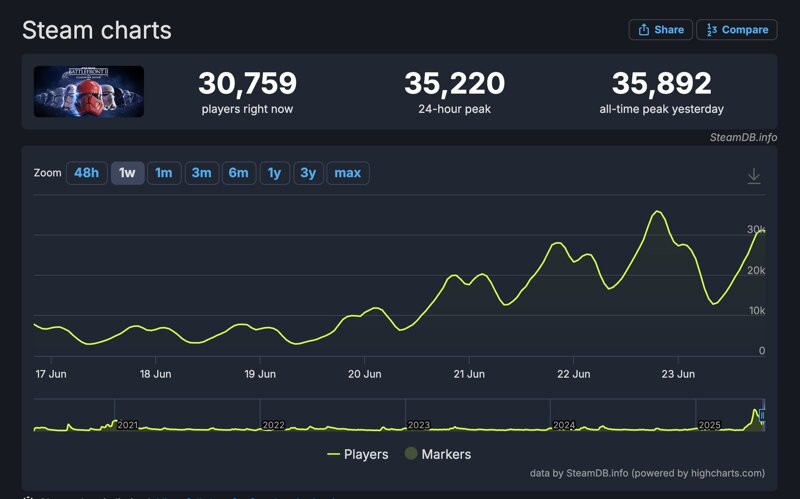Click the Battlefront II game thumbnail
The height and width of the screenshot is (499, 800).
[x=89, y=91]
